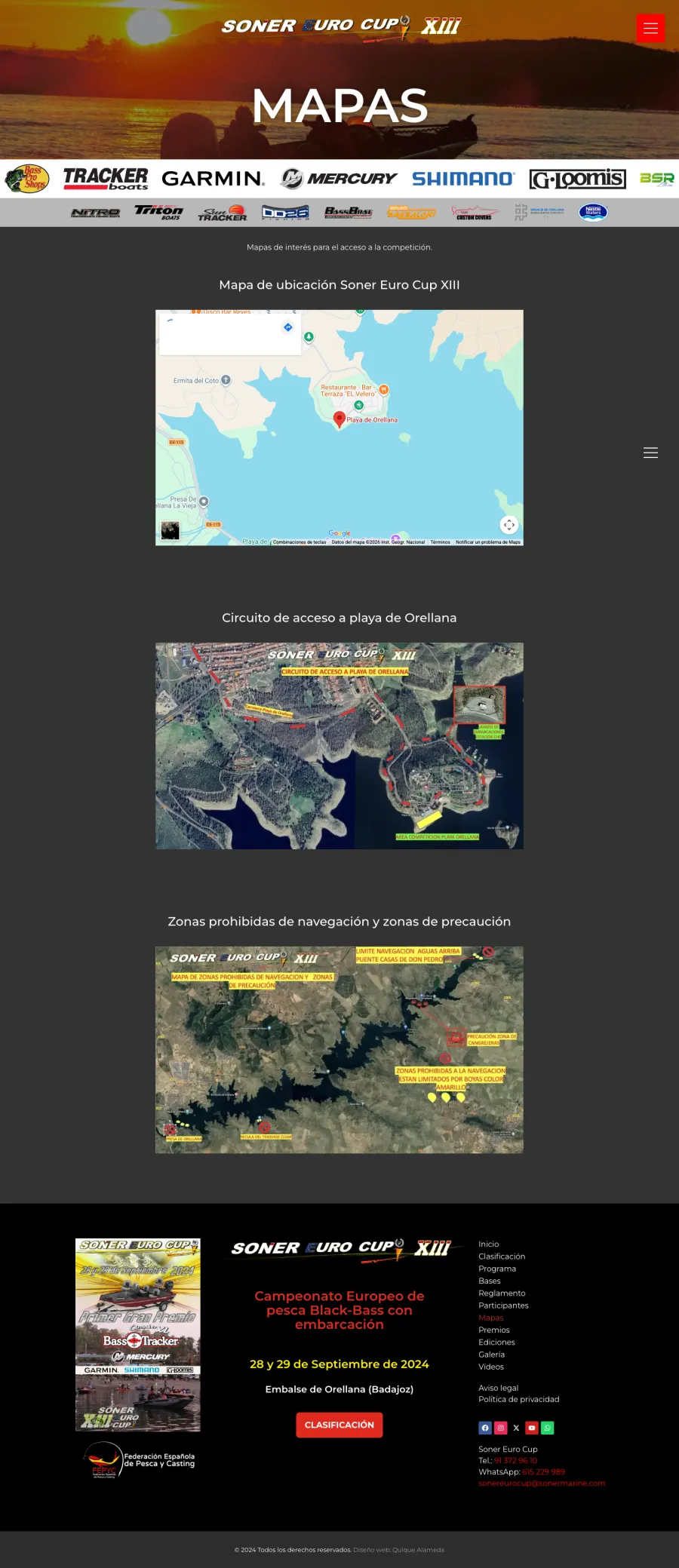Click the red CLASIFICACIÓN button
Screen dimensions: 679x1568
coord(339,1425)
